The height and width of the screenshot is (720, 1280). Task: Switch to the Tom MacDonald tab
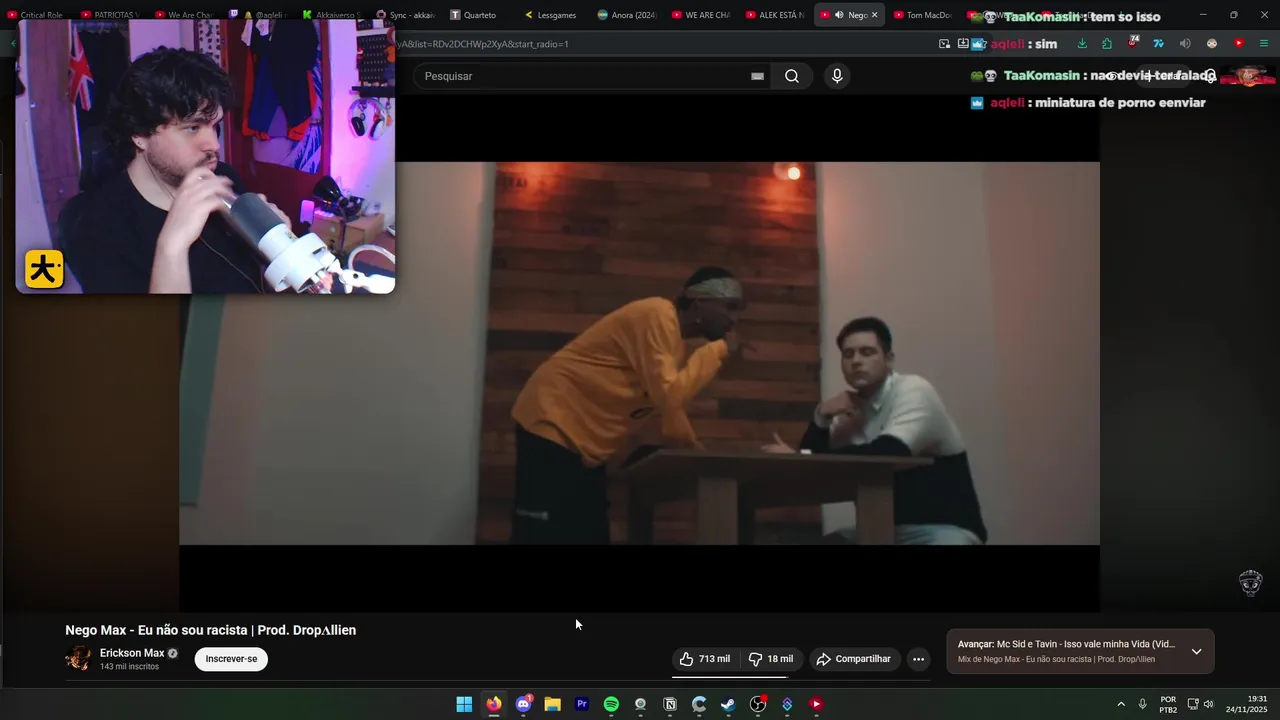click(922, 15)
